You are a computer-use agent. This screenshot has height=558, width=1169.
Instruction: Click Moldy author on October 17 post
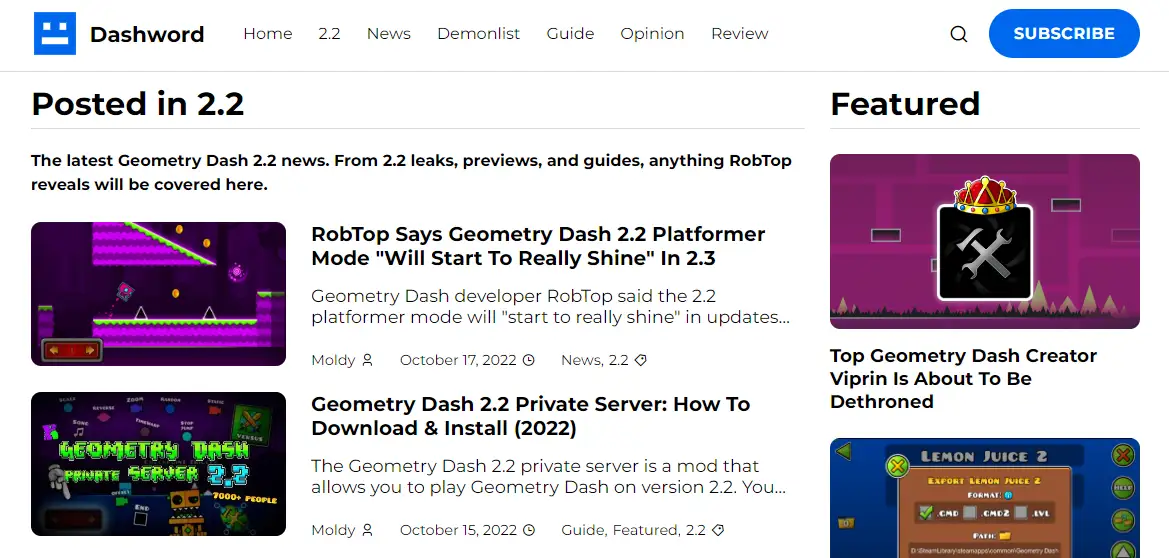[x=333, y=360]
